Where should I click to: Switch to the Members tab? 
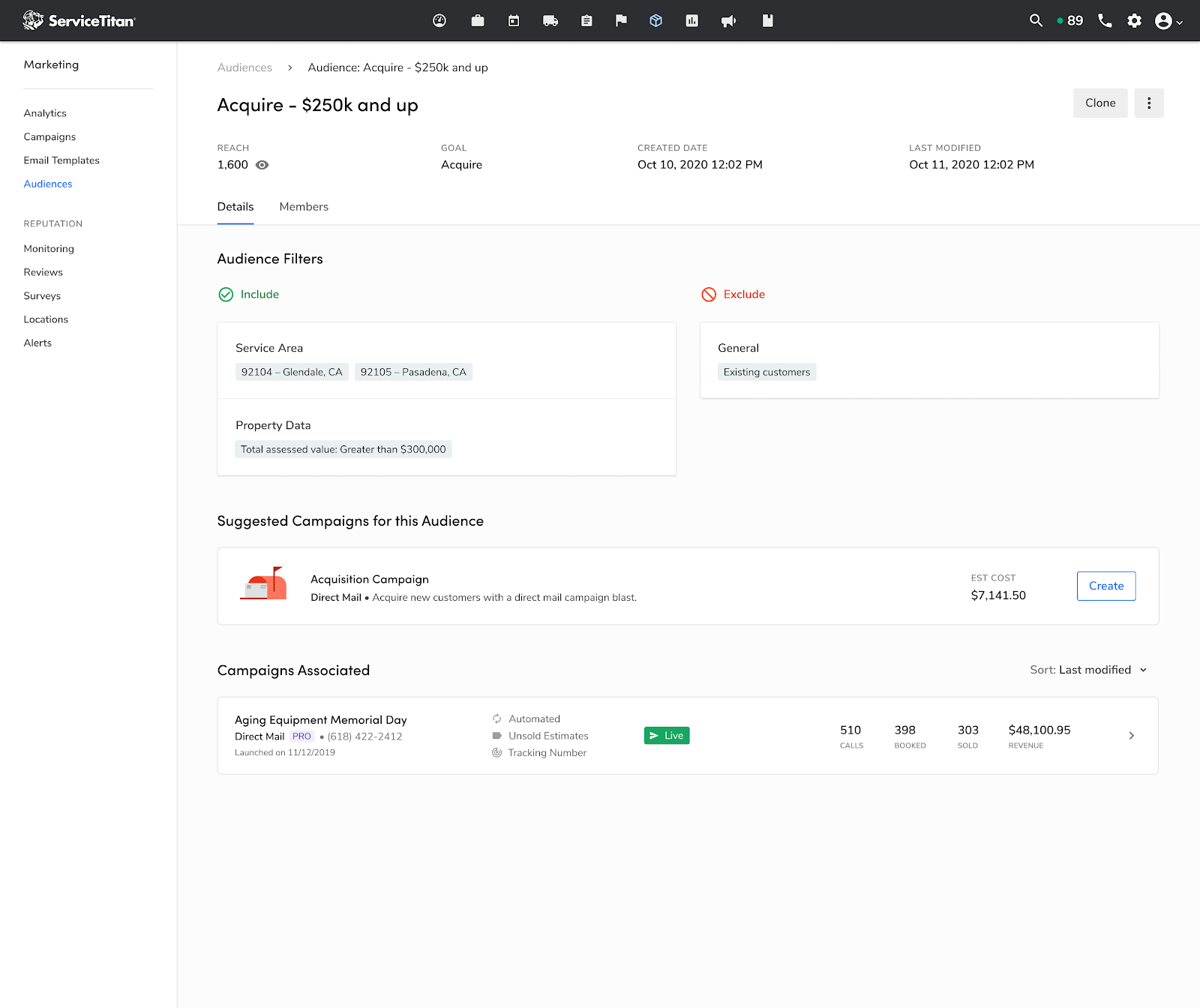(x=304, y=207)
